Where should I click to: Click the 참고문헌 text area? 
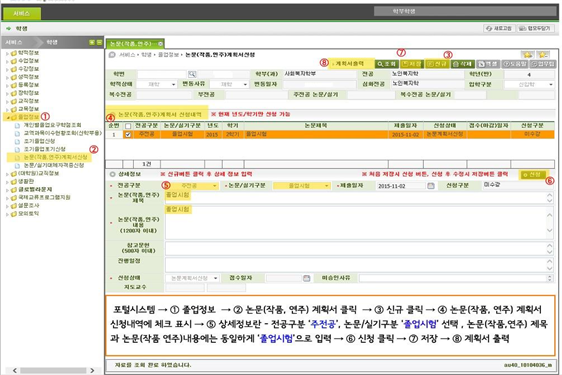click(359, 248)
